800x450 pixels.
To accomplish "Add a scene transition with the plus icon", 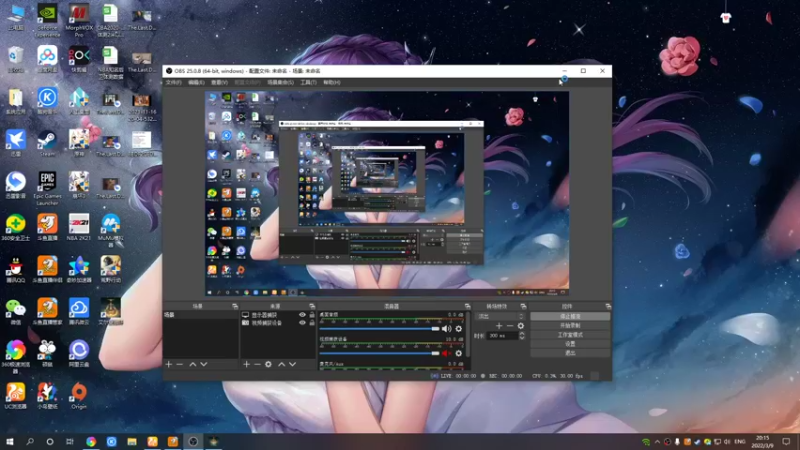I will 499,326.
